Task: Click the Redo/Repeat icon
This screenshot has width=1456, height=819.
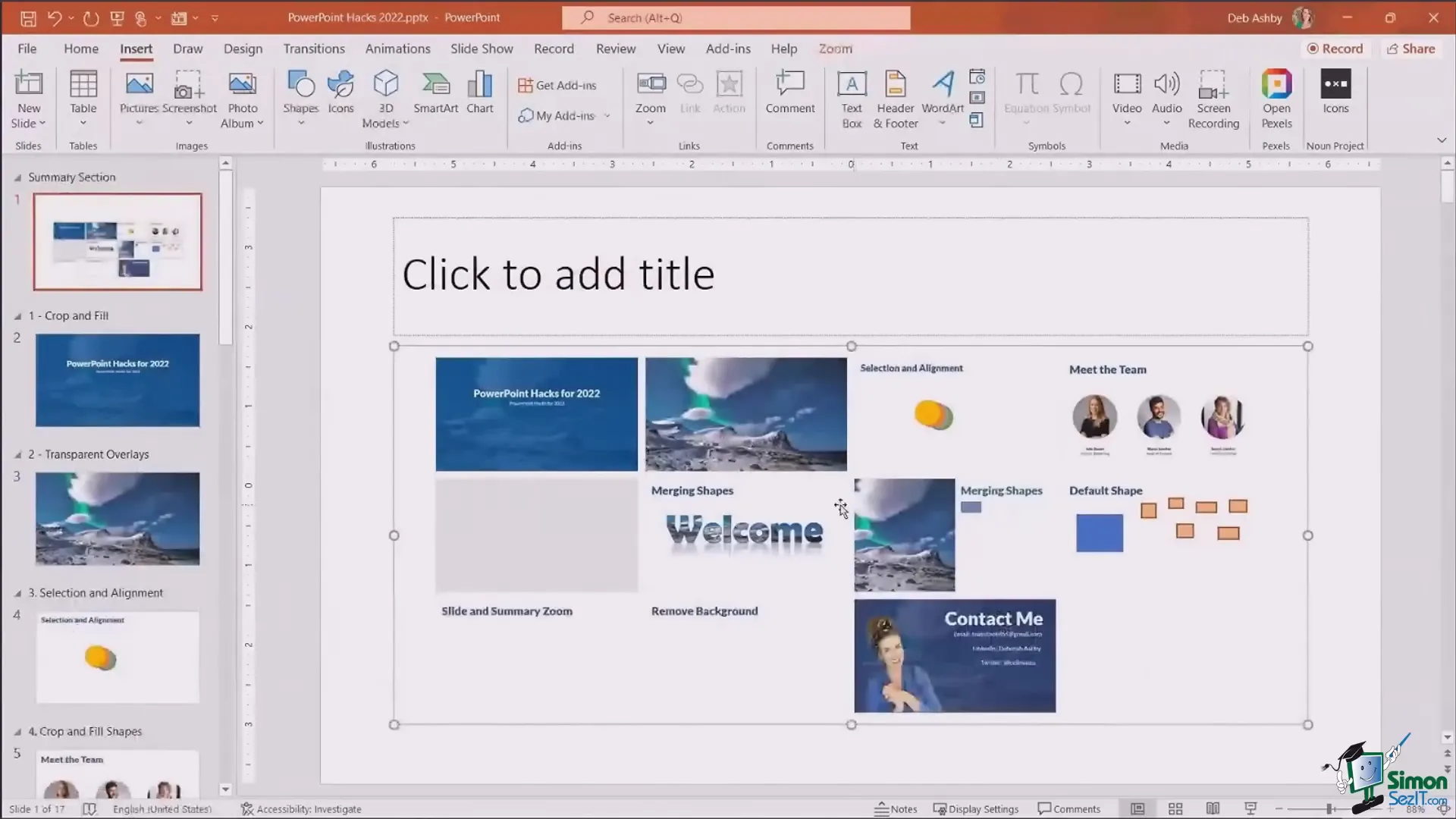Action: point(91,17)
